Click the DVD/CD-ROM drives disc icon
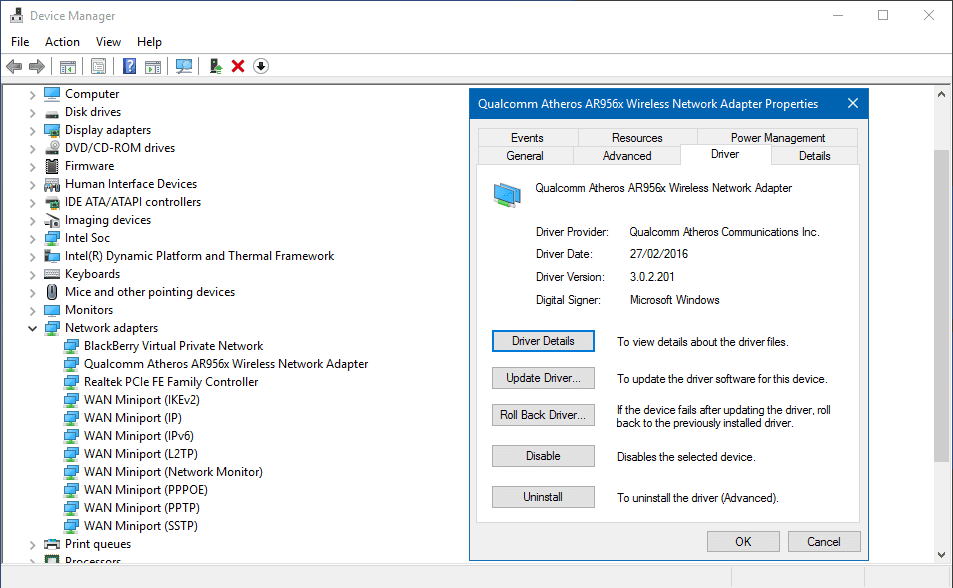 click(52, 148)
